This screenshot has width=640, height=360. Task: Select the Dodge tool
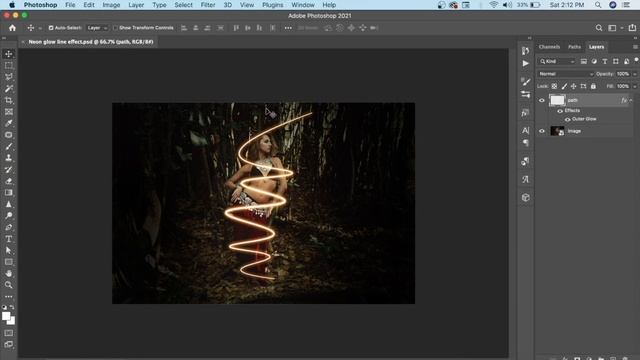pos(9,216)
